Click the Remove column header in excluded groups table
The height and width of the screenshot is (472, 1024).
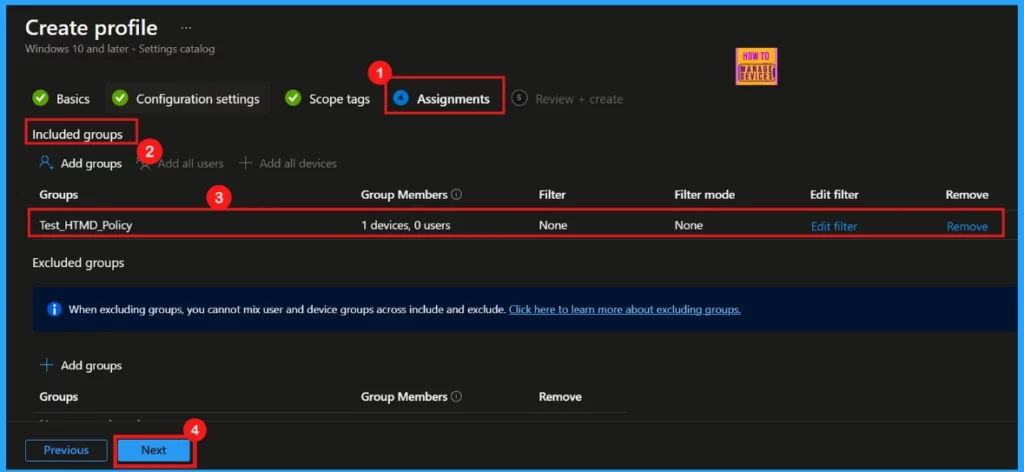point(560,397)
